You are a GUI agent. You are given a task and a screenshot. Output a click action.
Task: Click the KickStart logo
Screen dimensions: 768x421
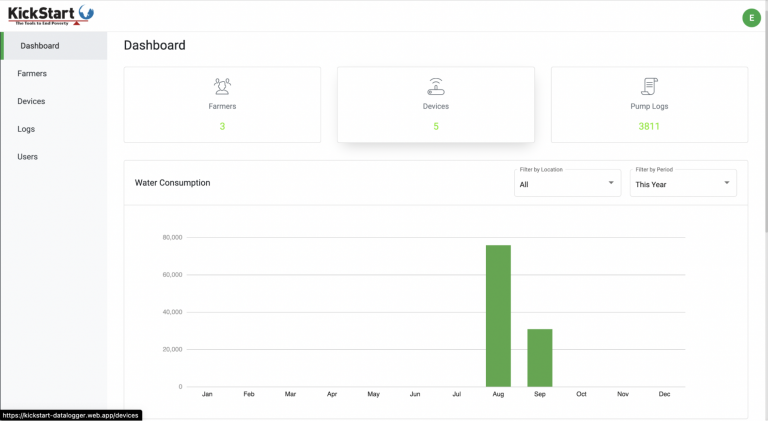50,15
